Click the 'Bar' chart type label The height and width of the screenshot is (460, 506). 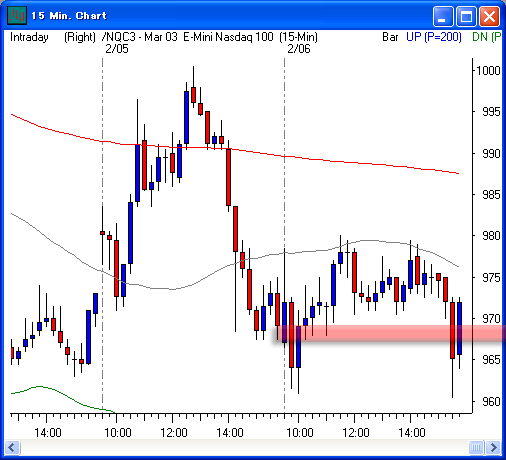point(390,37)
